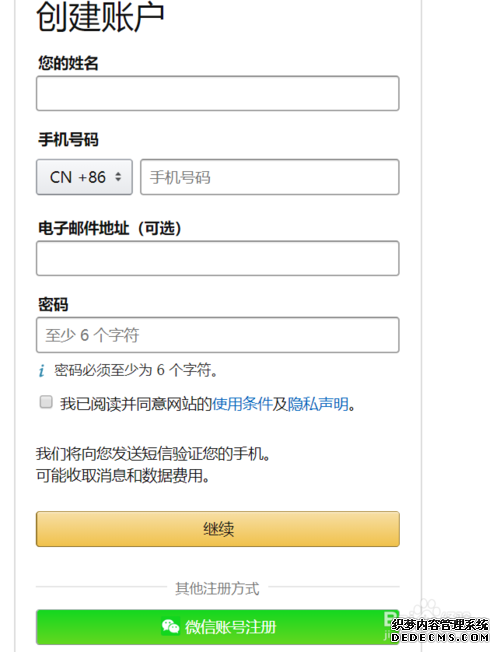This screenshot has height=652, width=500.
Task: Click the 密码 password label
Action: pyautogui.click(x=53, y=304)
